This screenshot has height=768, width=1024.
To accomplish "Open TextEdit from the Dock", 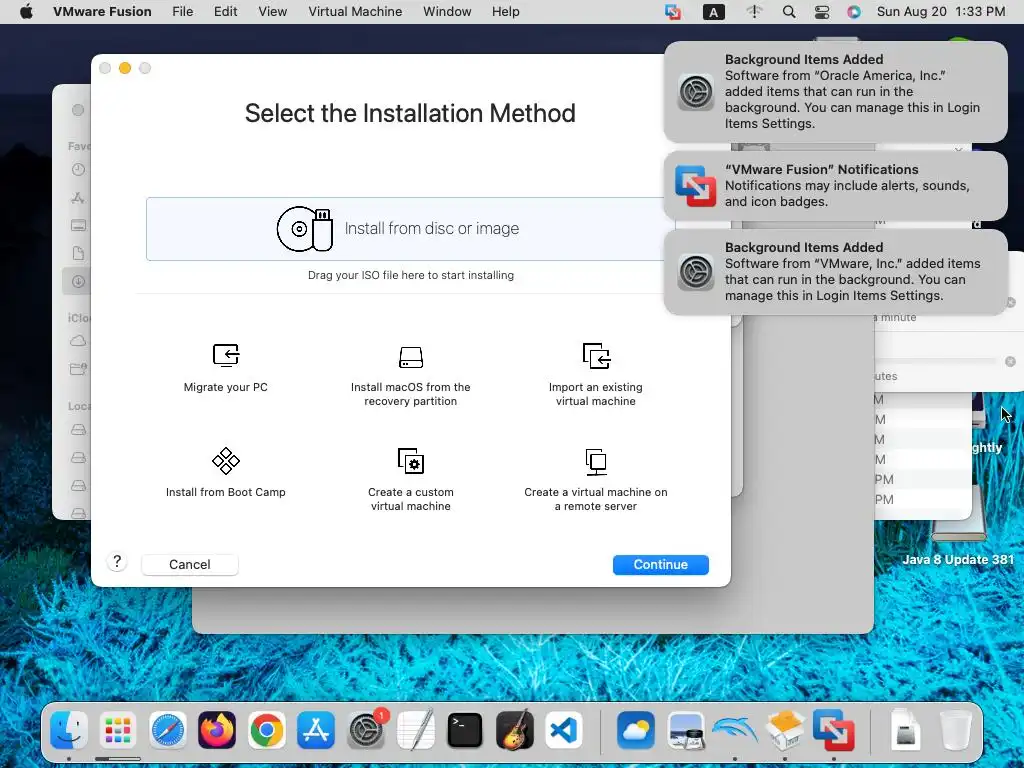I will 415,729.
